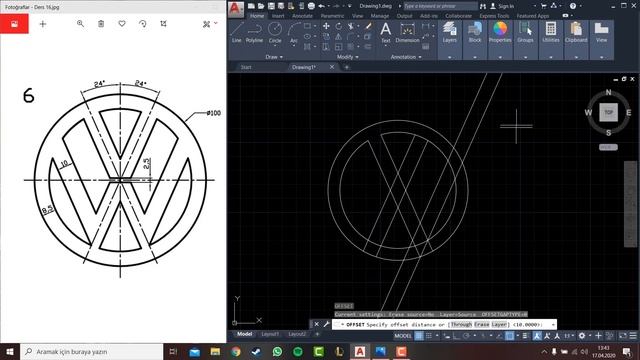
Task: Toggle lineweight display in status bar
Action: pos(525,336)
